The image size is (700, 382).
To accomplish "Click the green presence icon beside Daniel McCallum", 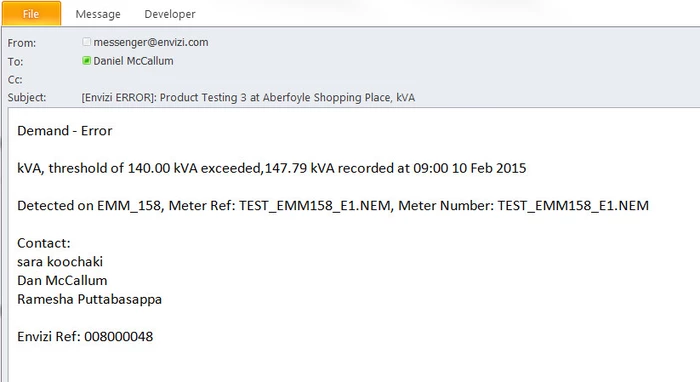I will tap(87, 60).
